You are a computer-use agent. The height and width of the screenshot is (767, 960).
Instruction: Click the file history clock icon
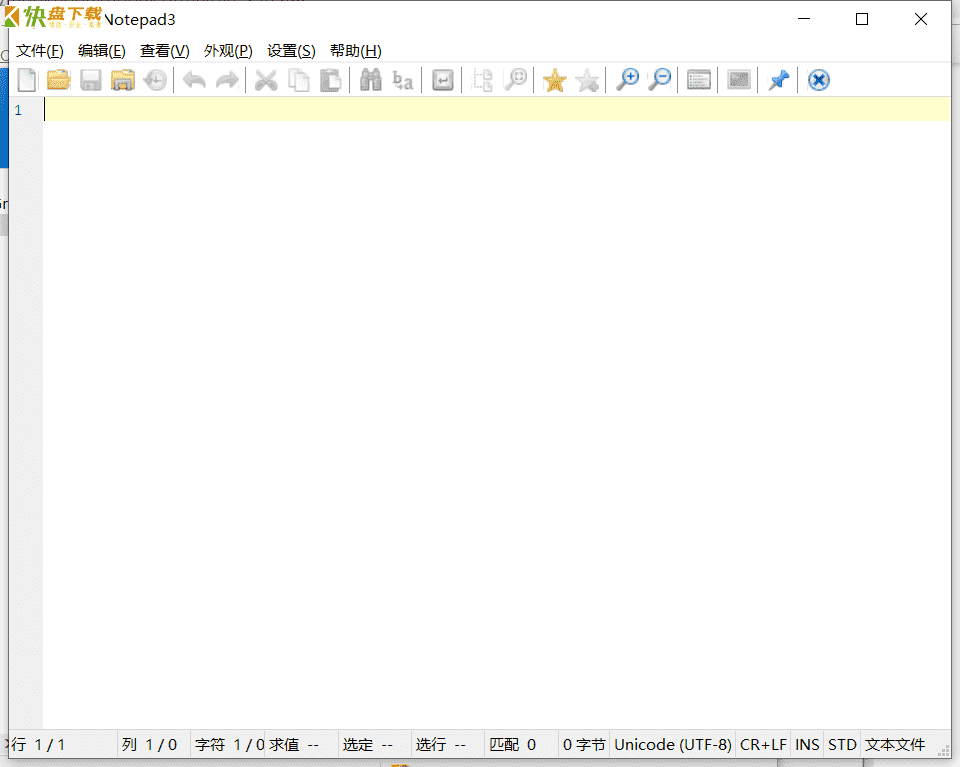pyautogui.click(x=155, y=80)
